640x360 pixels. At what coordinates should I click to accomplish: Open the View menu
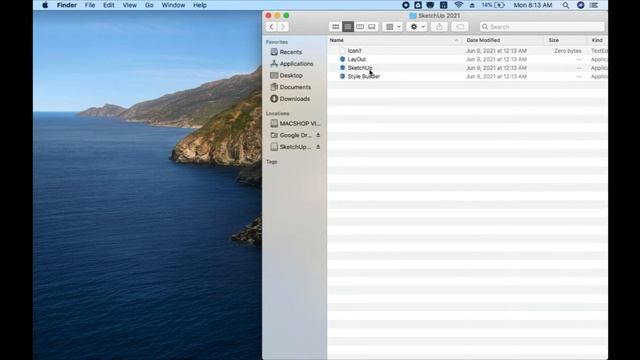[129, 5]
